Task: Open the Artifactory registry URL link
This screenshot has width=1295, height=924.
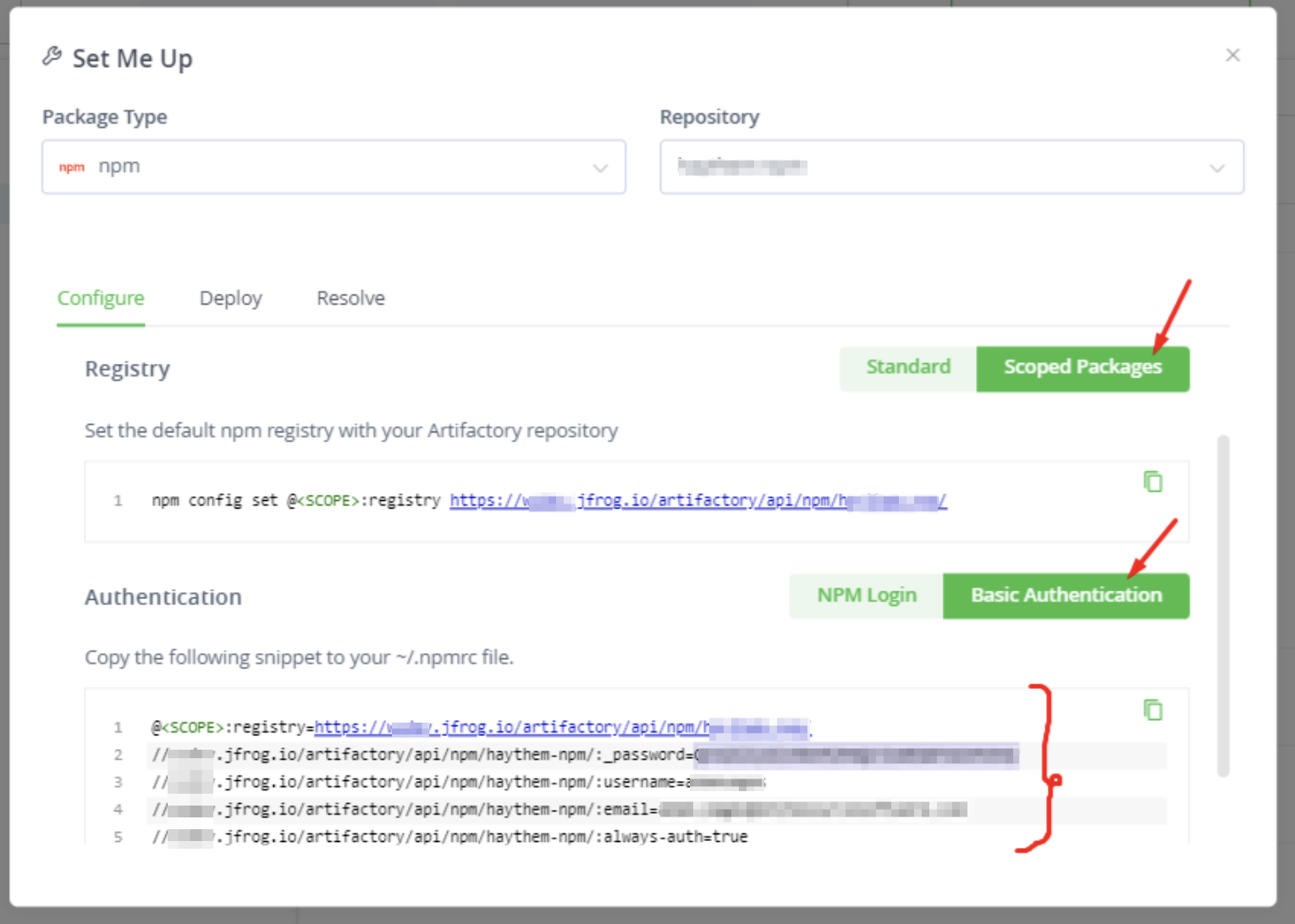Action: (697, 500)
